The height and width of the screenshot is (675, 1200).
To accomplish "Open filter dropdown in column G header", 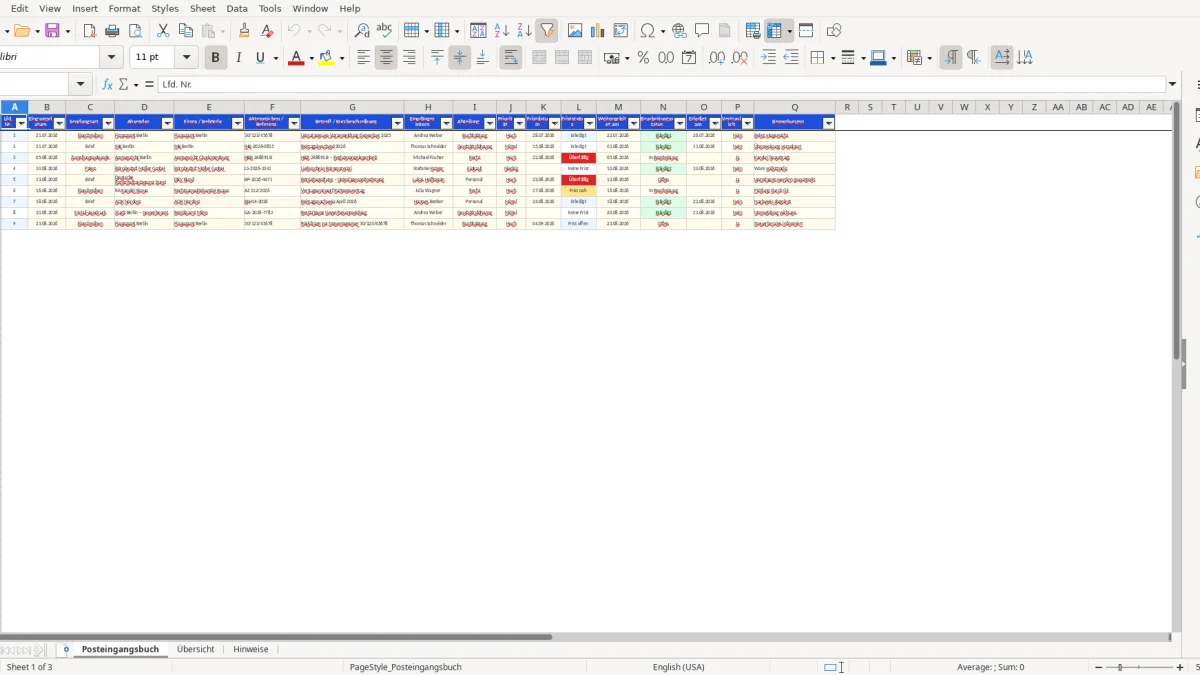I will [397, 123].
